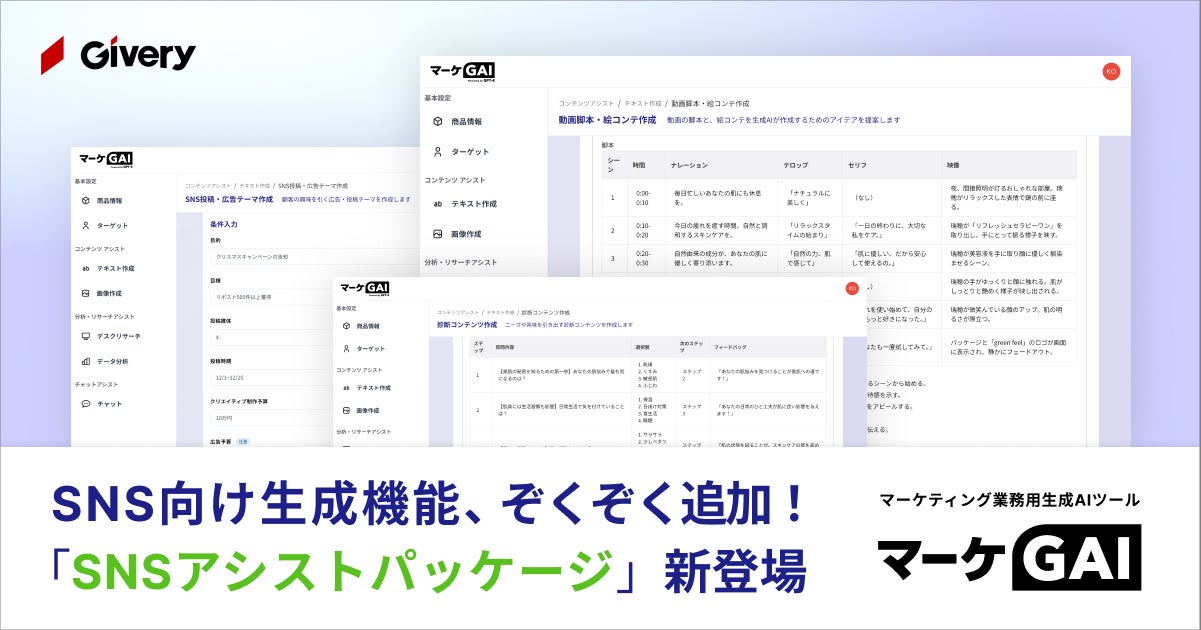
Task: Click 商品情報 cube icon in 動画脚本 window
Action: (x=438, y=122)
